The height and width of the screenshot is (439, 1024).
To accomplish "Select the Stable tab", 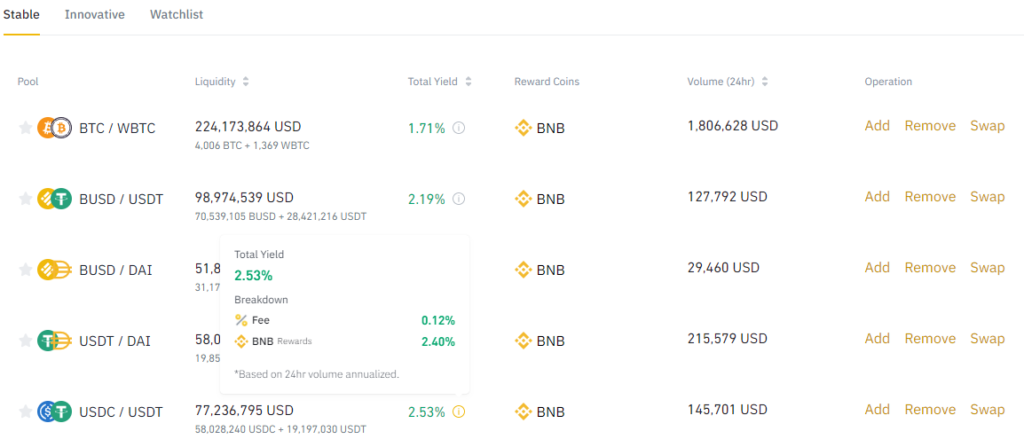I will 21,15.
